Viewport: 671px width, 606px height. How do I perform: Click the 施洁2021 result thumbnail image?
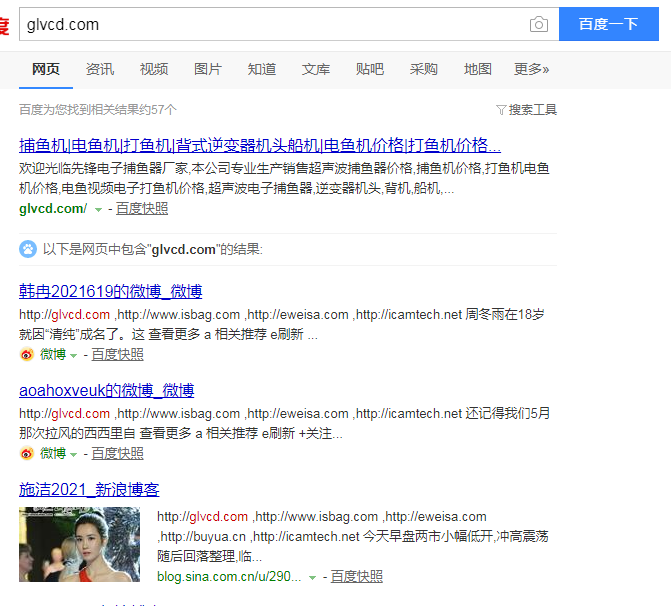(79, 544)
